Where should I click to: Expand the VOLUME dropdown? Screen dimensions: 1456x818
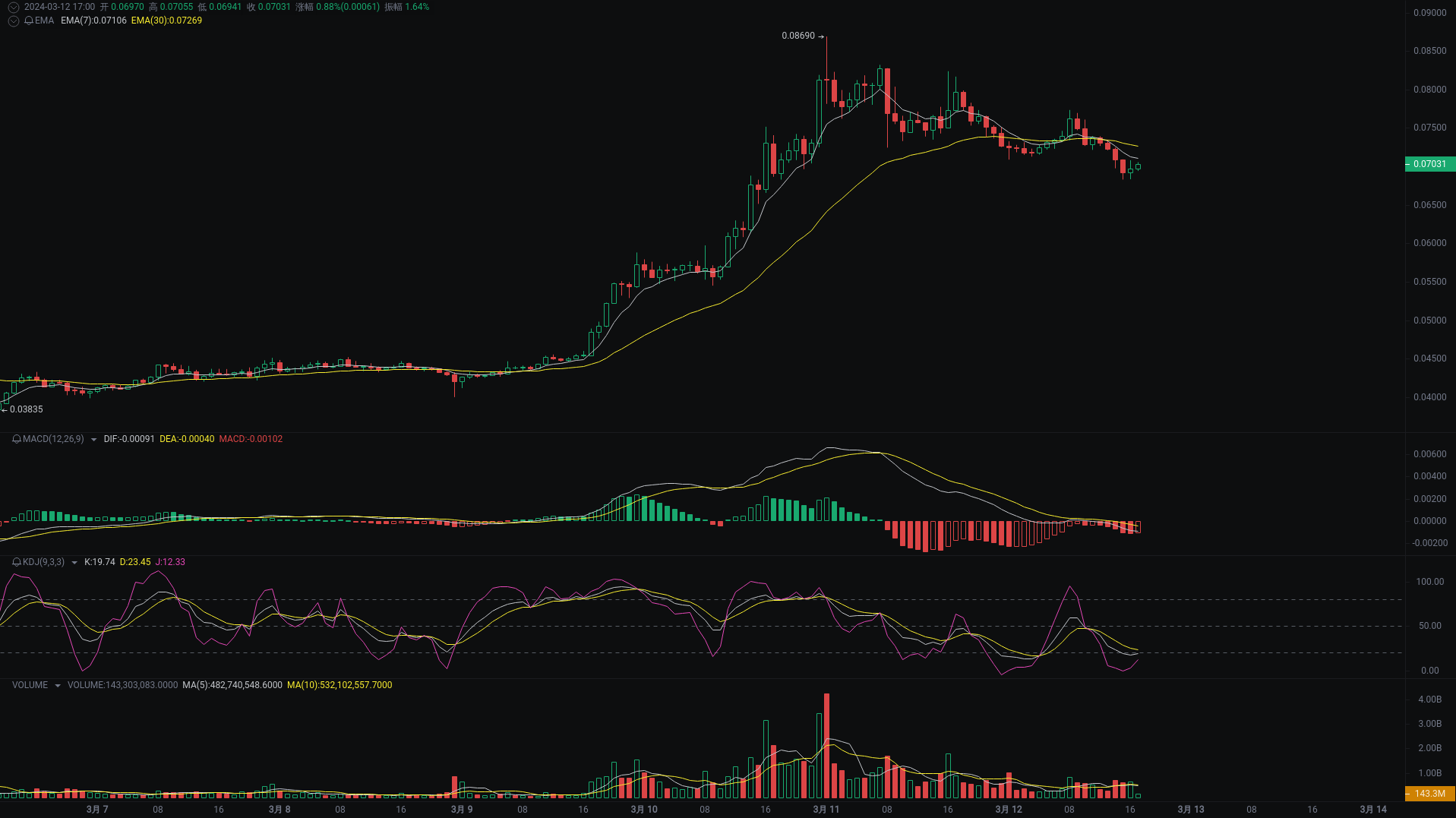click(58, 685)
